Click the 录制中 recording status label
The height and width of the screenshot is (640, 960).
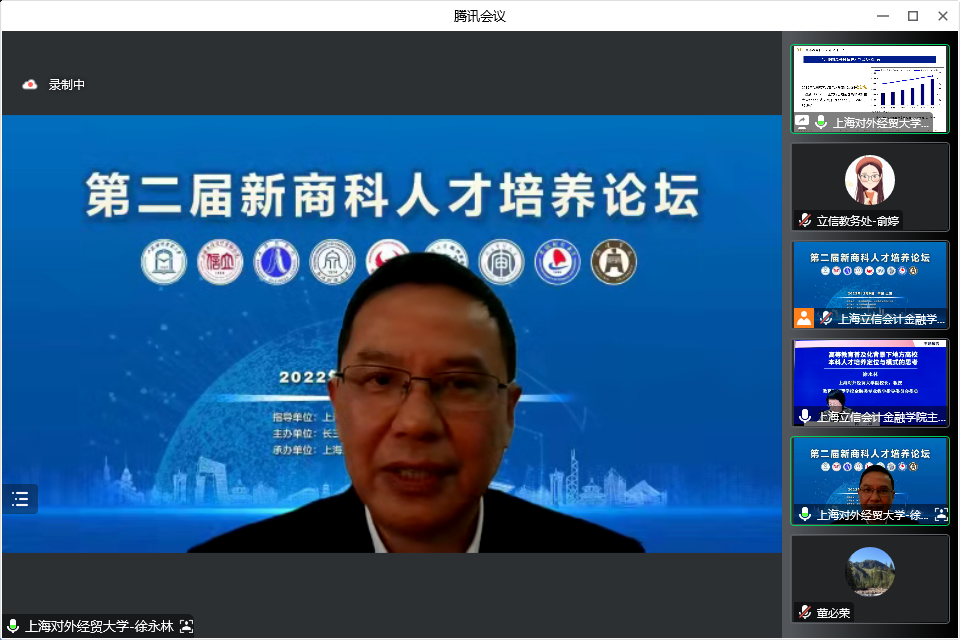click(67, 85)
